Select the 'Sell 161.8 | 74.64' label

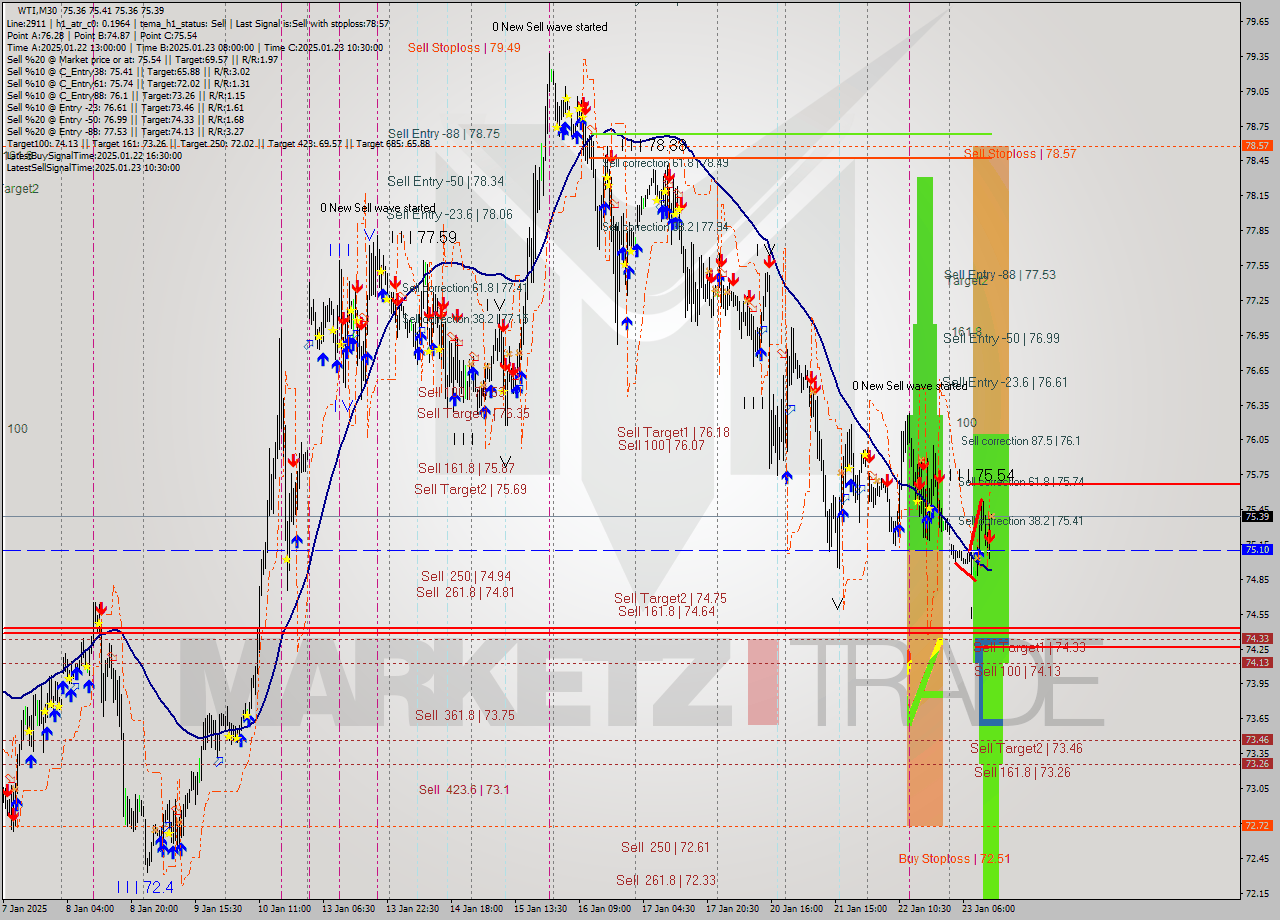click(666, 611)
